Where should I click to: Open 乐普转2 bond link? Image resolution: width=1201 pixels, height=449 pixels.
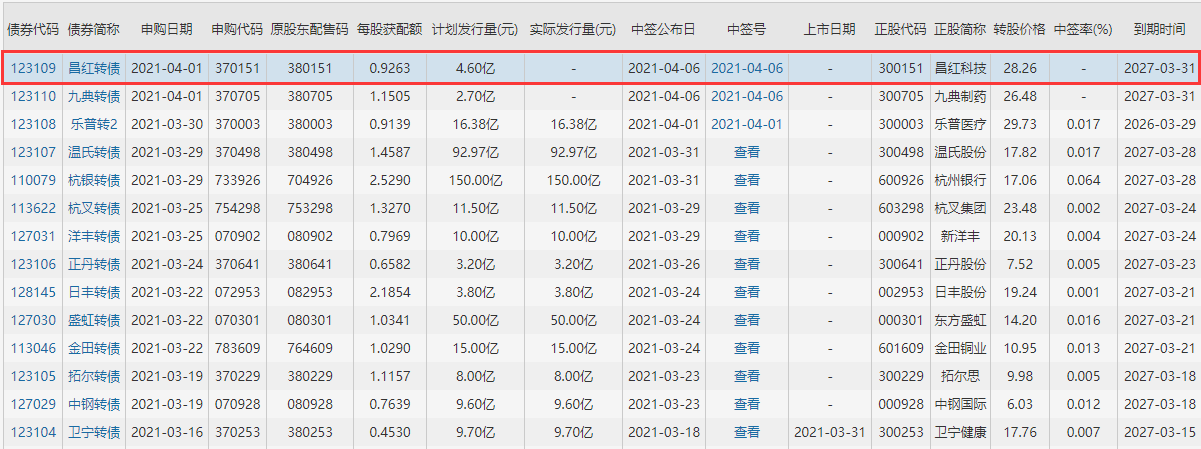click(x=94, y=125)
